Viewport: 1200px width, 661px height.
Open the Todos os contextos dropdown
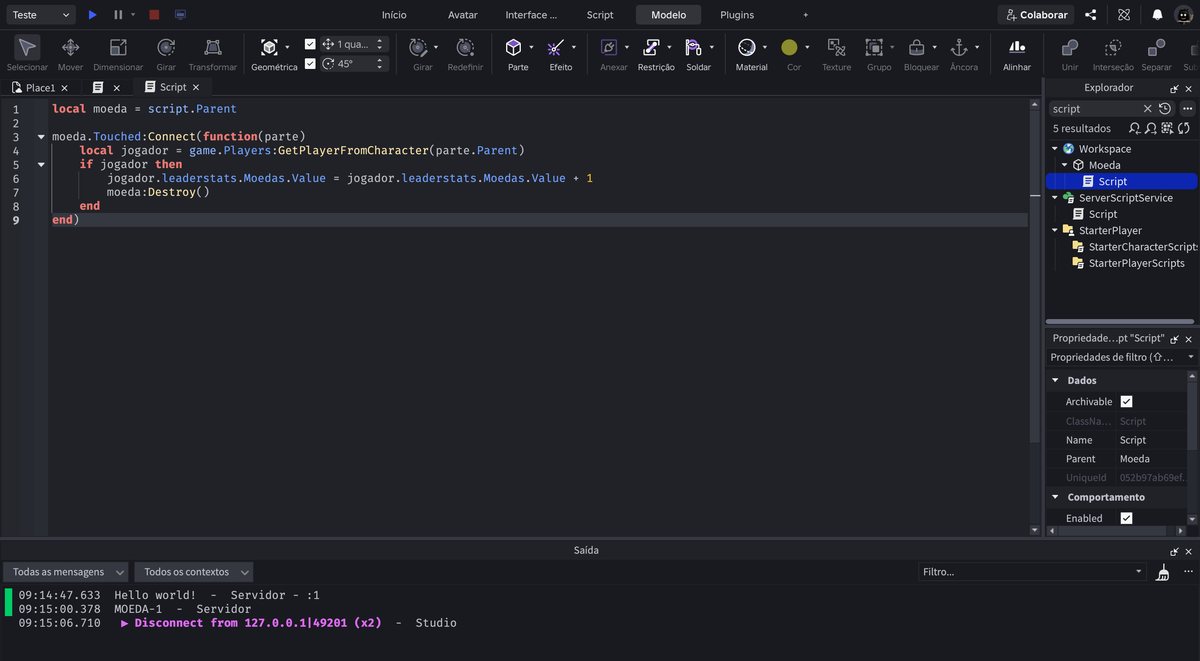click(194, 572)
